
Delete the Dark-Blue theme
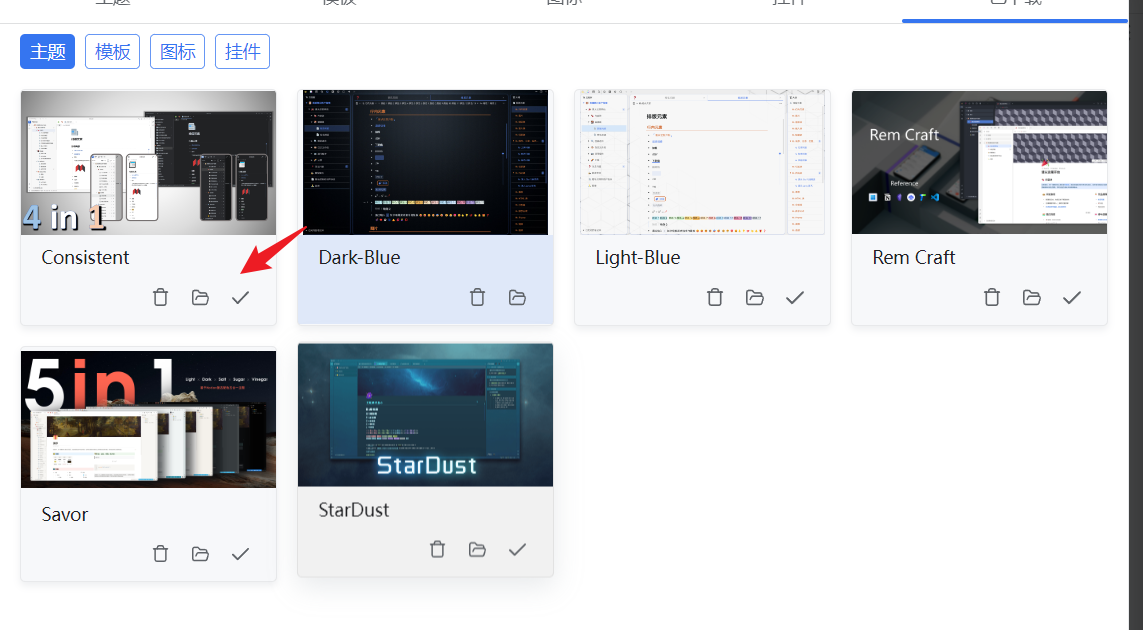coord(477,298)
